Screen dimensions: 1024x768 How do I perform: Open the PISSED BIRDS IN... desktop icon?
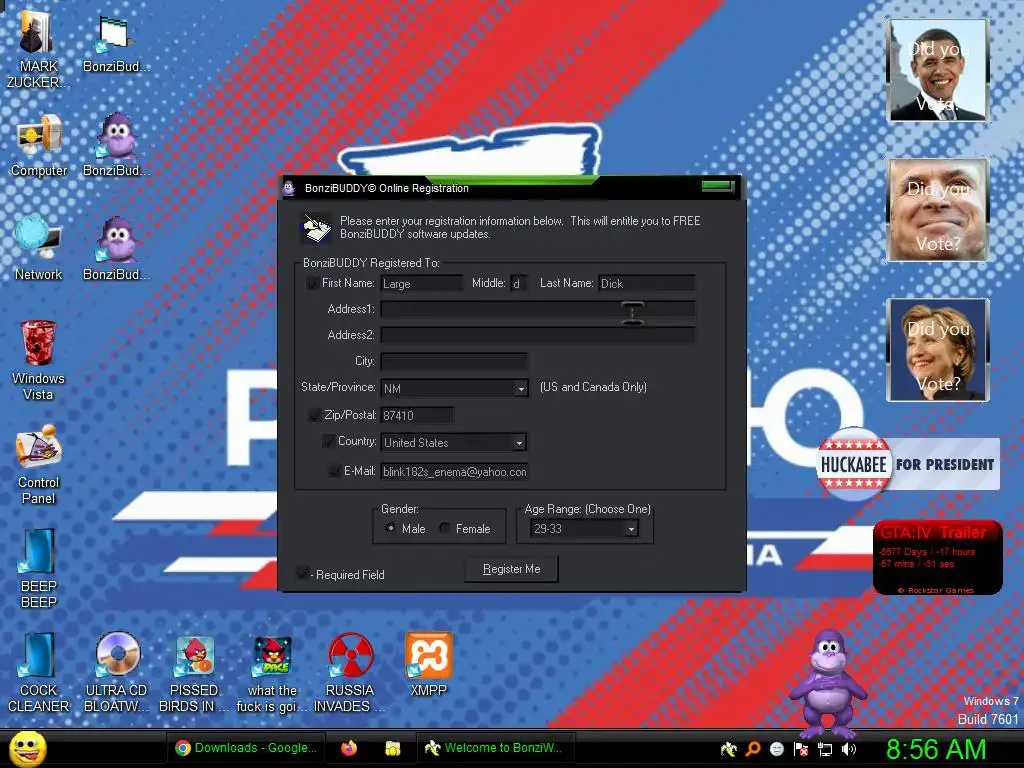tap(194, 673)
